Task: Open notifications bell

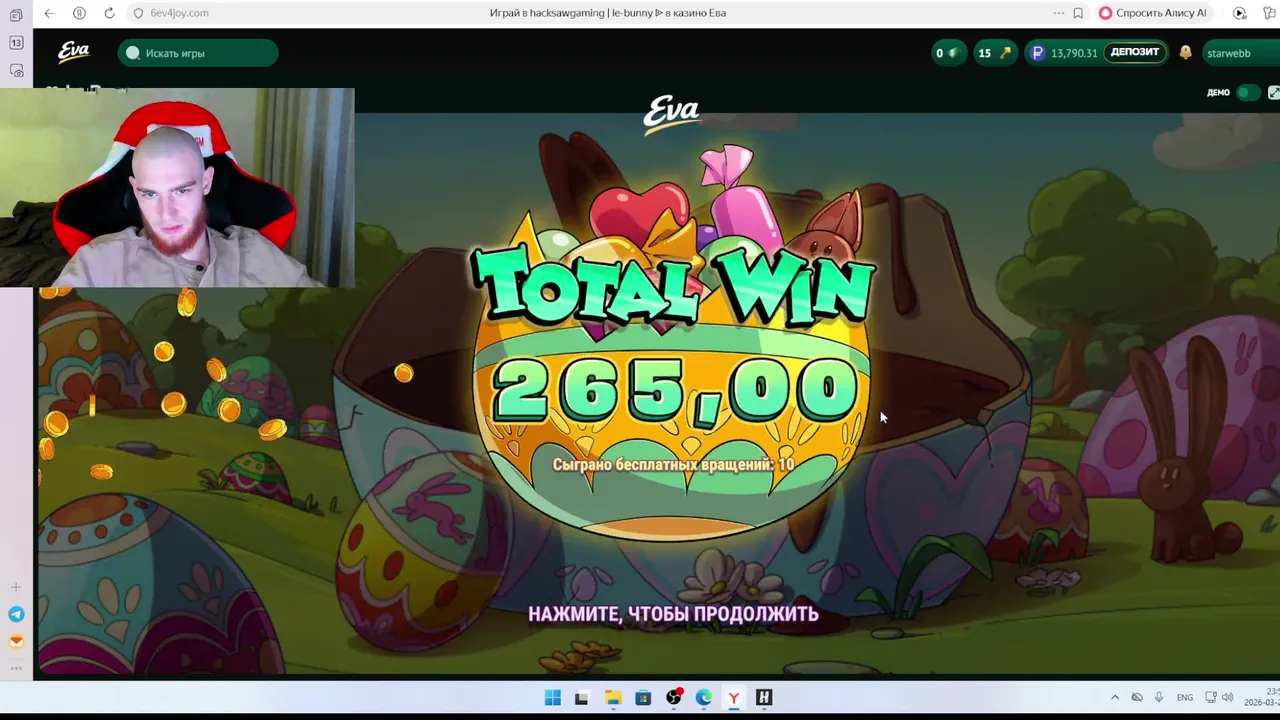Action: click(1185, 53)
